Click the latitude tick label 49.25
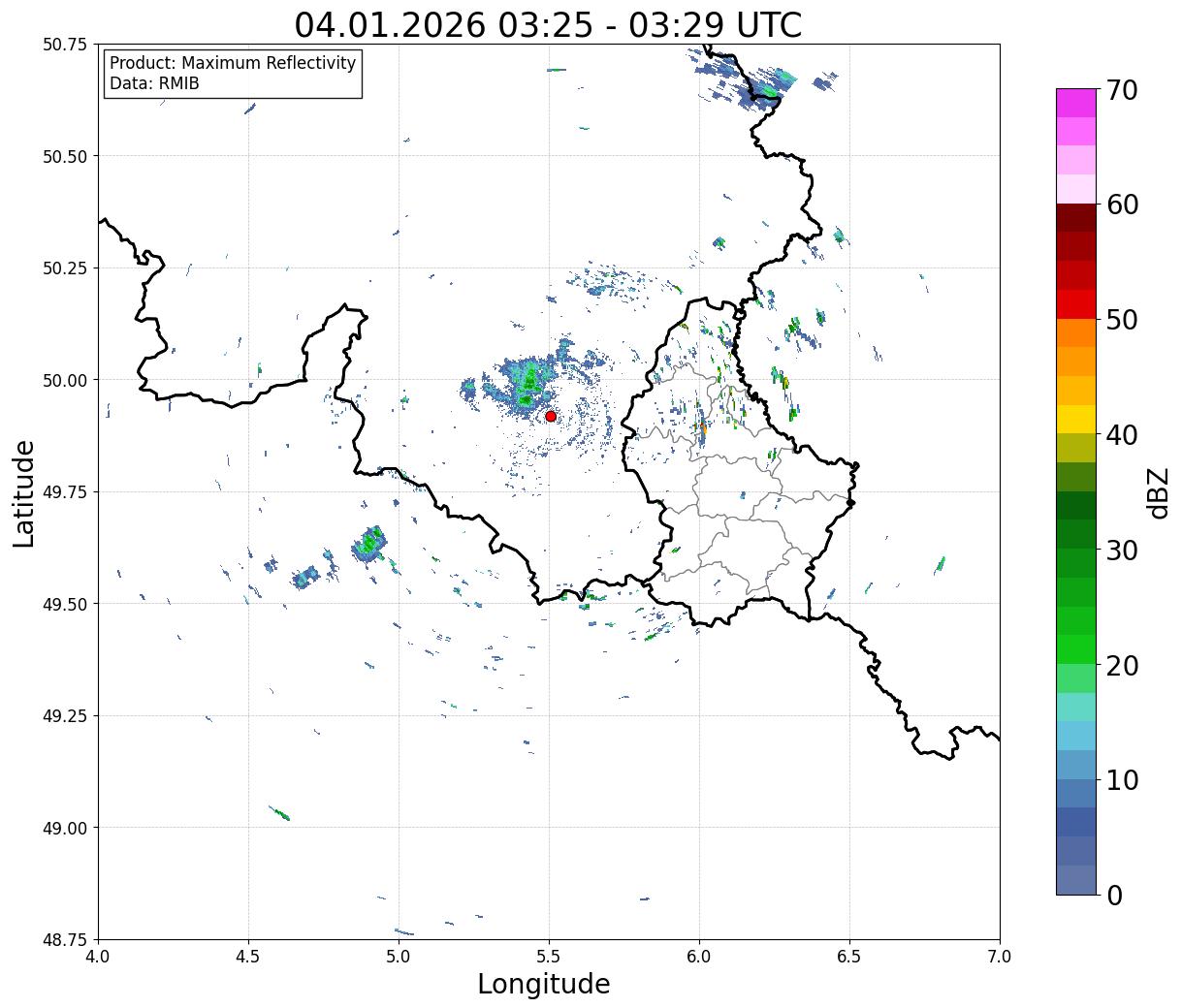The image size is (1182, 1008). point(64,716)
